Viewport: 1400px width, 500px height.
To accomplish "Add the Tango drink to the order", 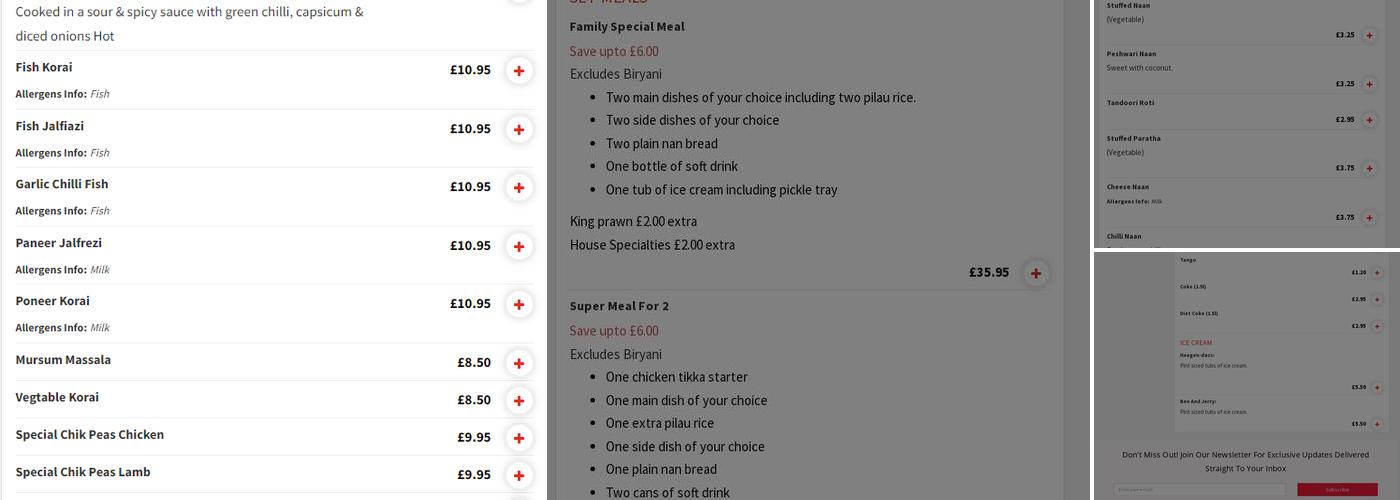I will [x=1376, y=273].
